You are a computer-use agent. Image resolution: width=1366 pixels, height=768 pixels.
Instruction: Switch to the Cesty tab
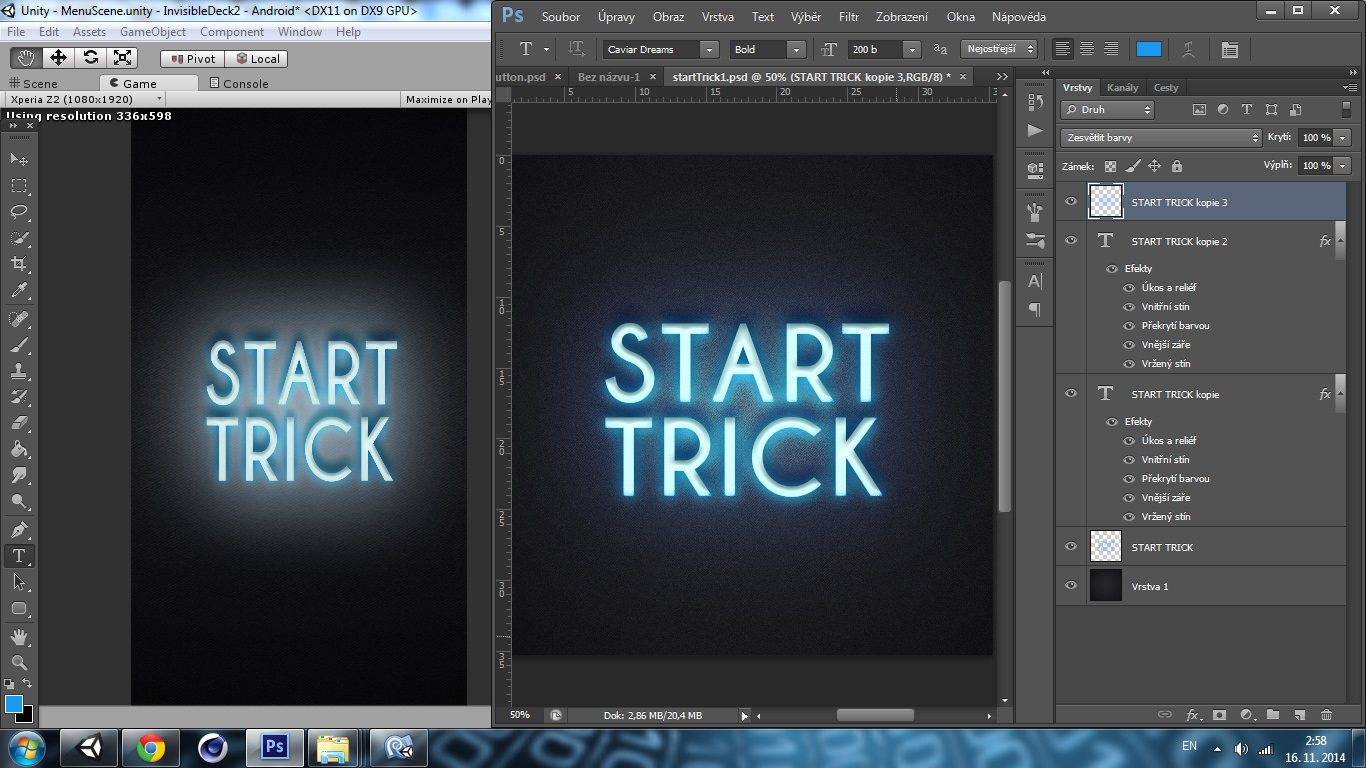[x=1166, y=88]
